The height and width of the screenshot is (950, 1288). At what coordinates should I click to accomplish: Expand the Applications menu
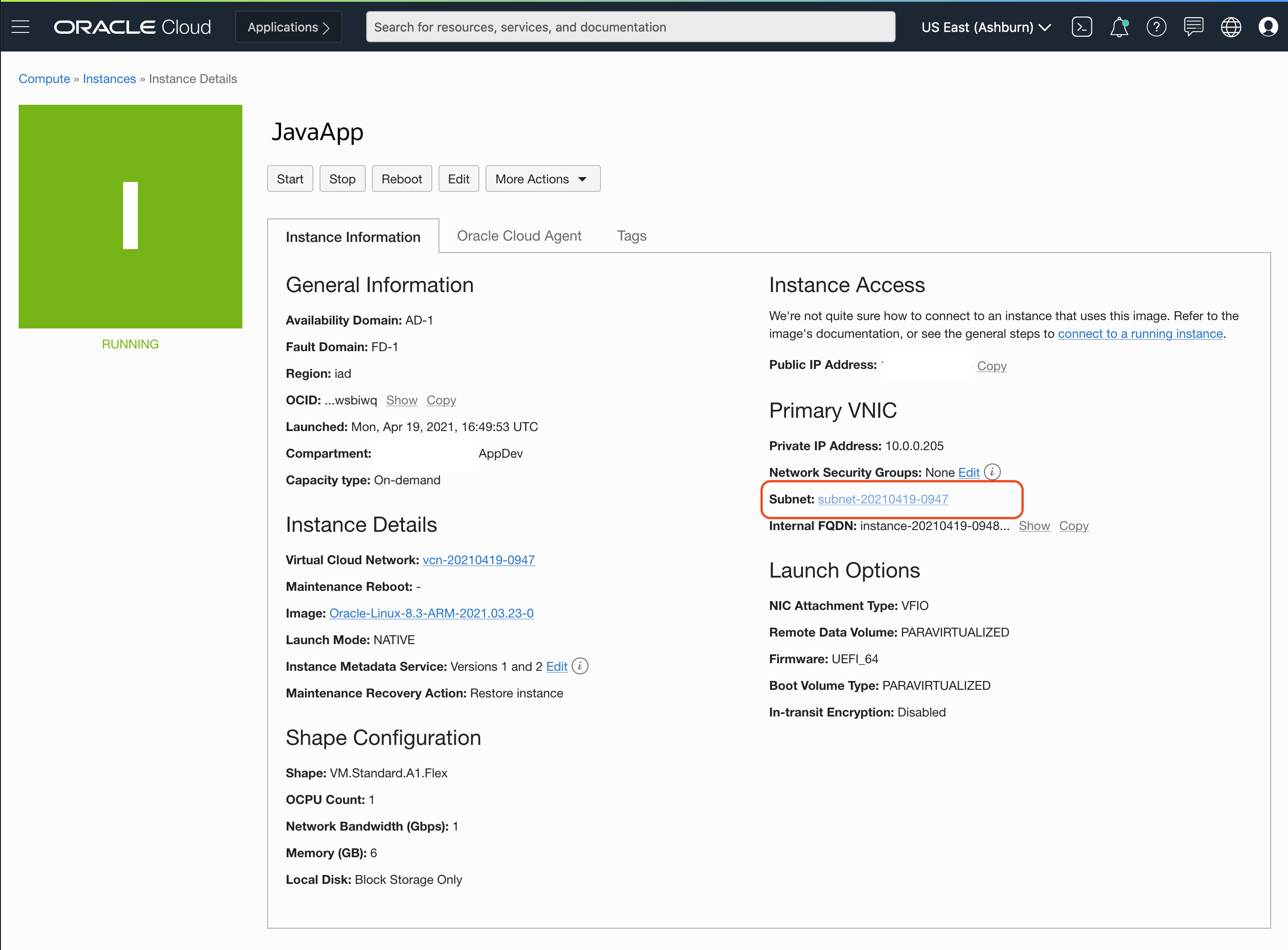click(288, 27)
